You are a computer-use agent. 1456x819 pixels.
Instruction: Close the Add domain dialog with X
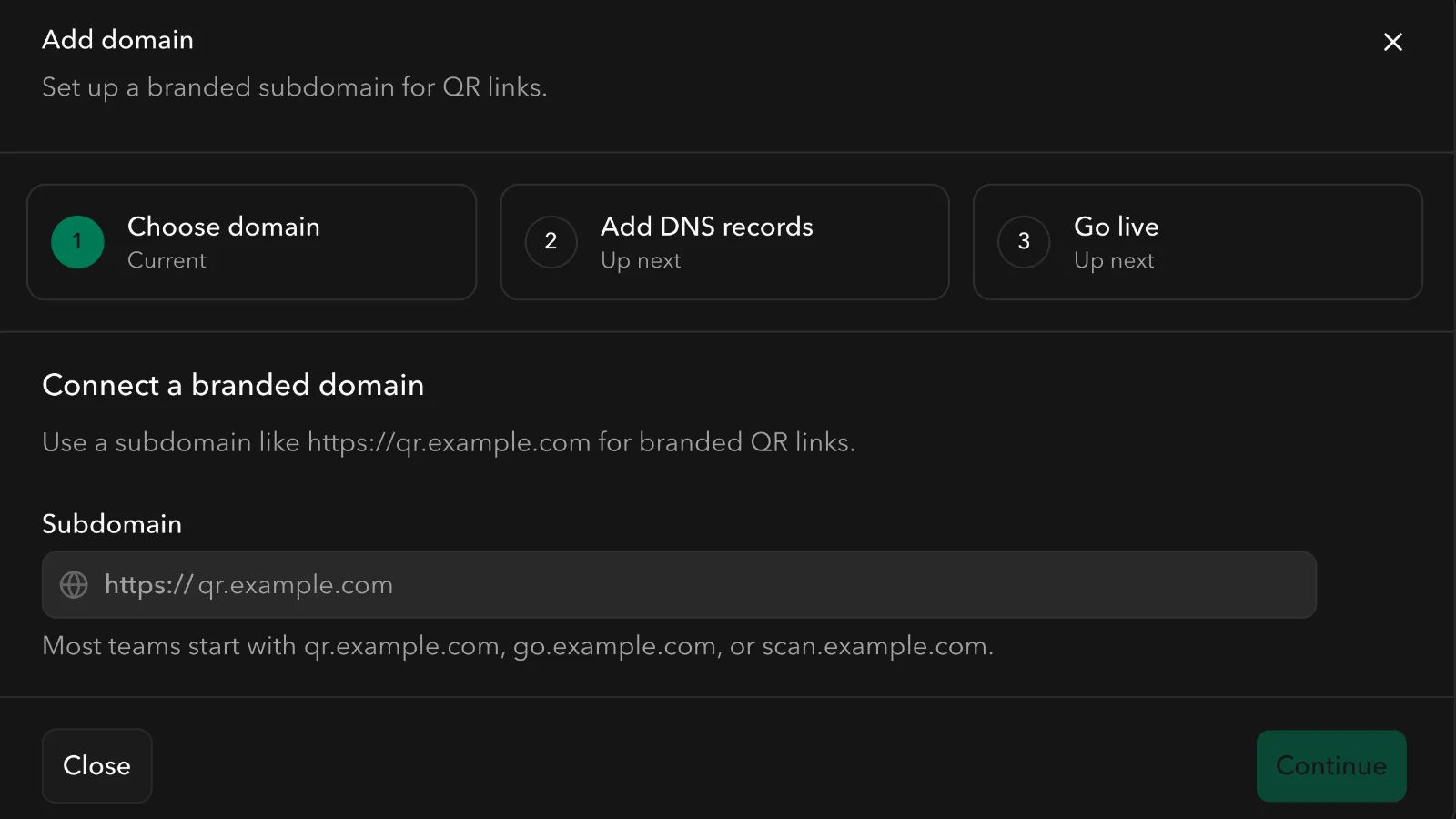(1392, 42)
